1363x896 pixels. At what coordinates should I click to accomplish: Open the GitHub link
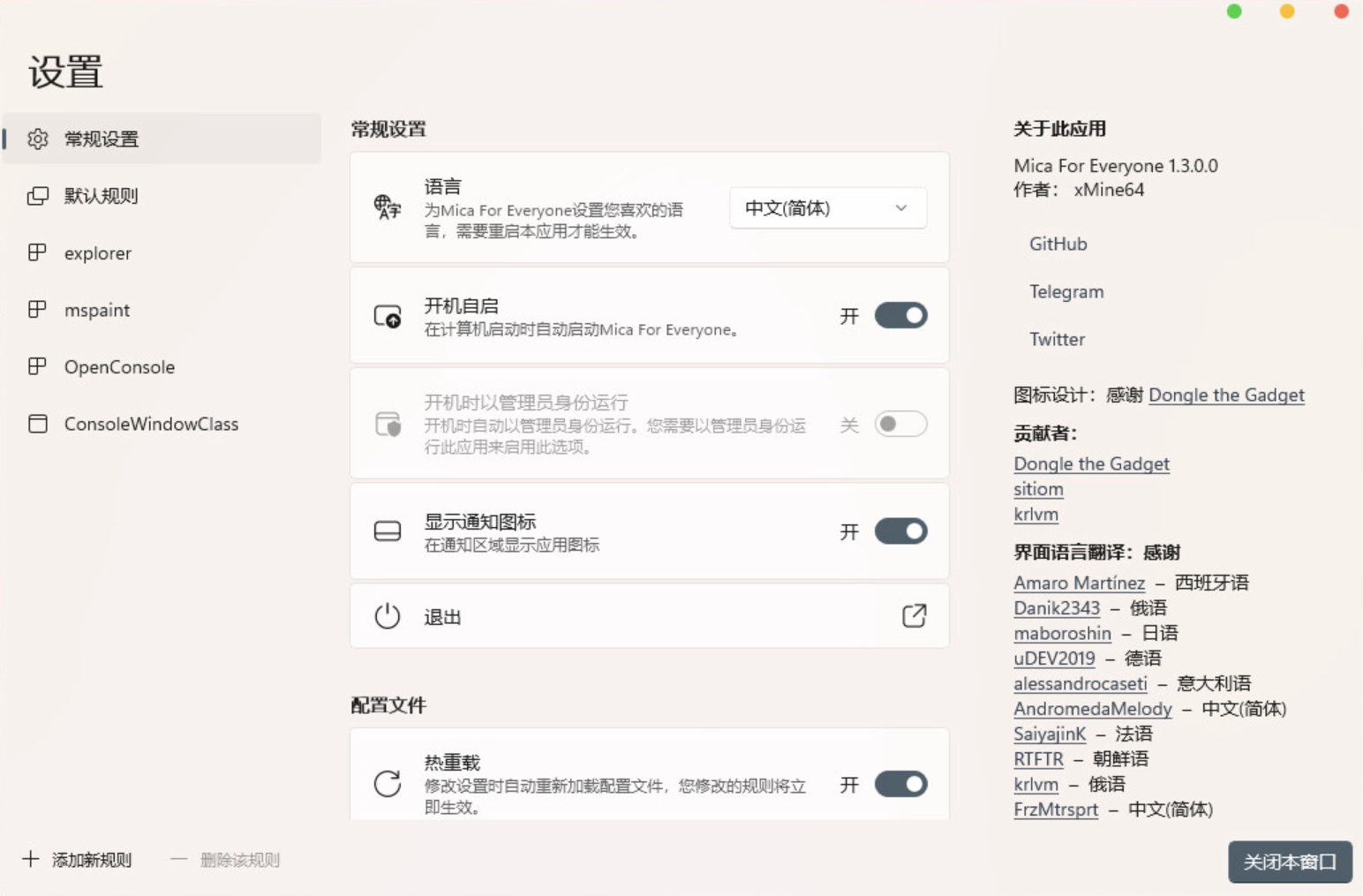pos(1058,244)
